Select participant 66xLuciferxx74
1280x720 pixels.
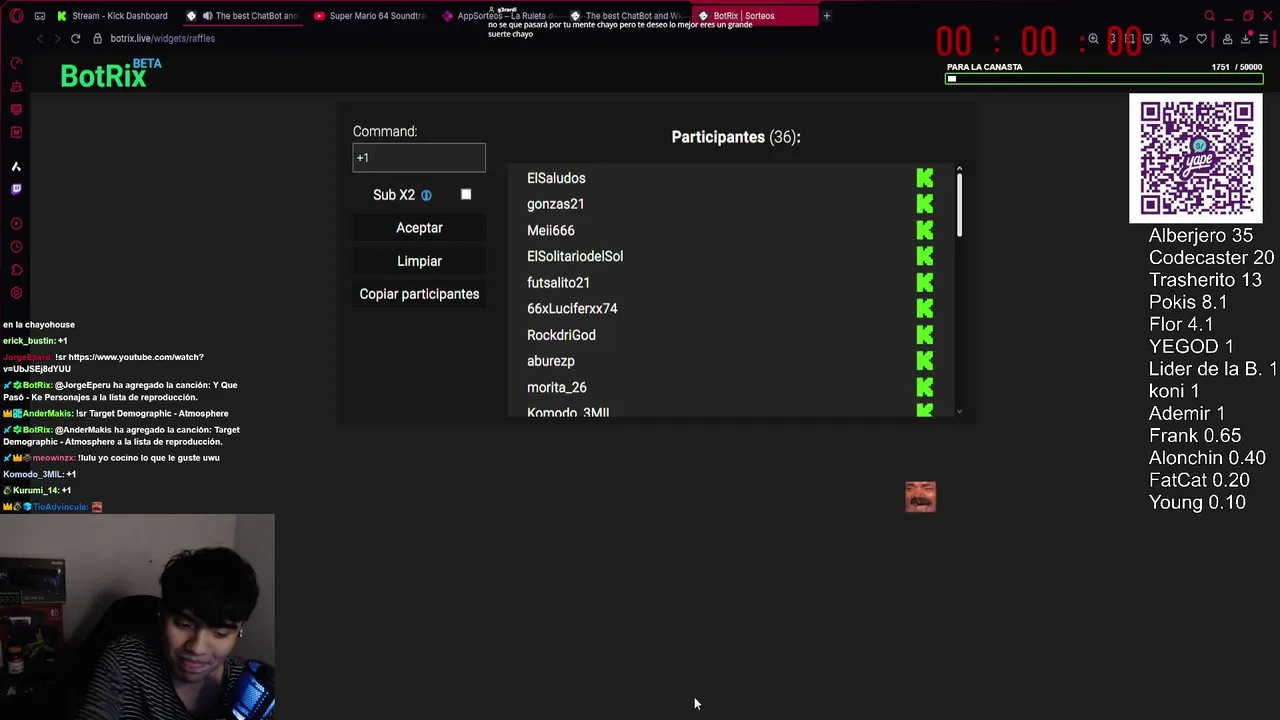click(572, 309)
